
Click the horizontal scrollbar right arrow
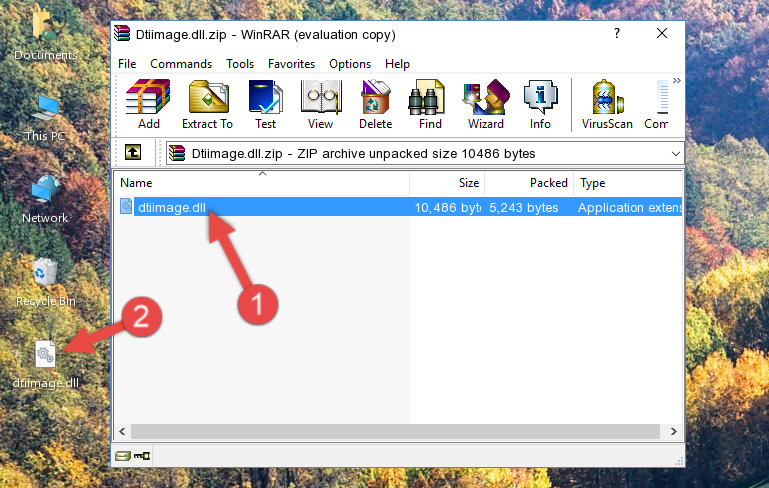[674, 432]
